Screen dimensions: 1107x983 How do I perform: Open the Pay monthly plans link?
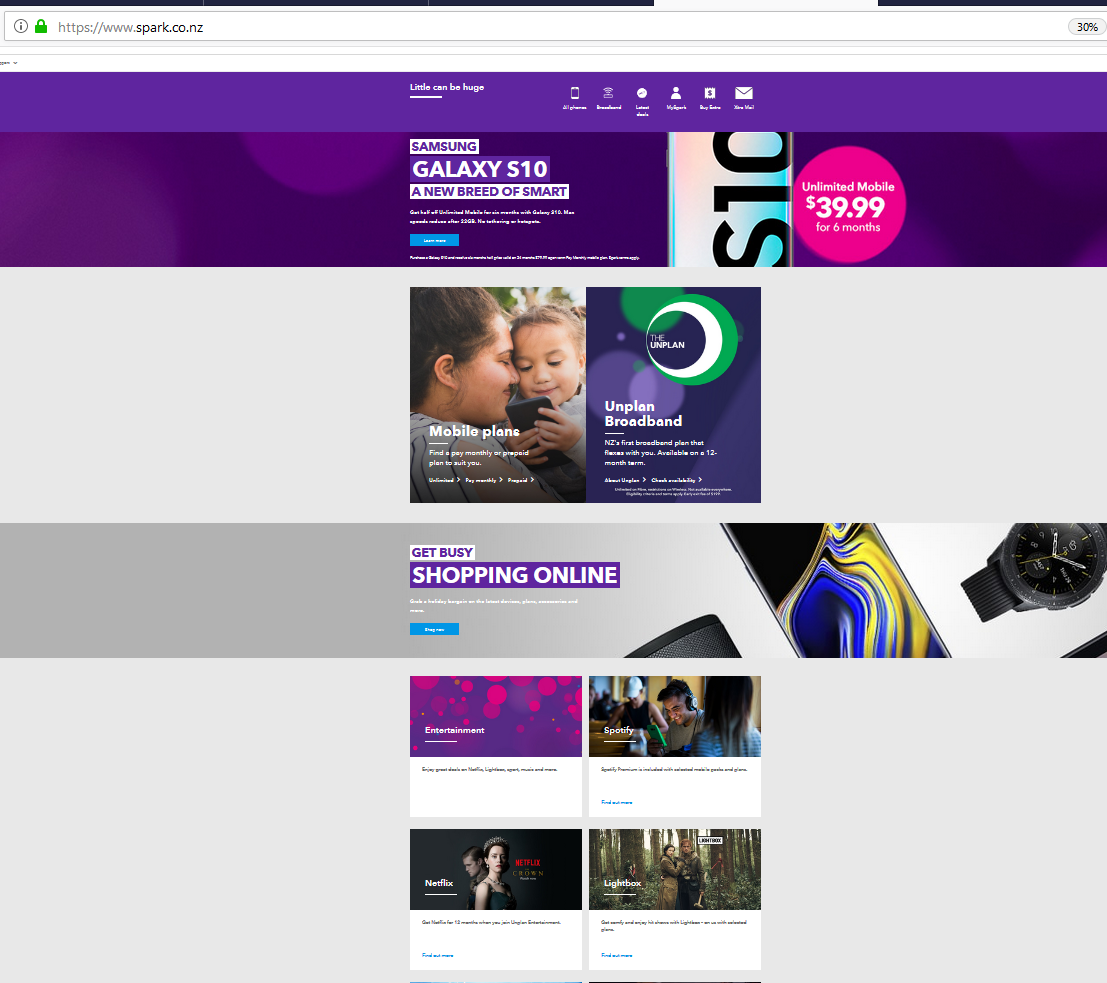pyautogui.click(x=484, y=480)
